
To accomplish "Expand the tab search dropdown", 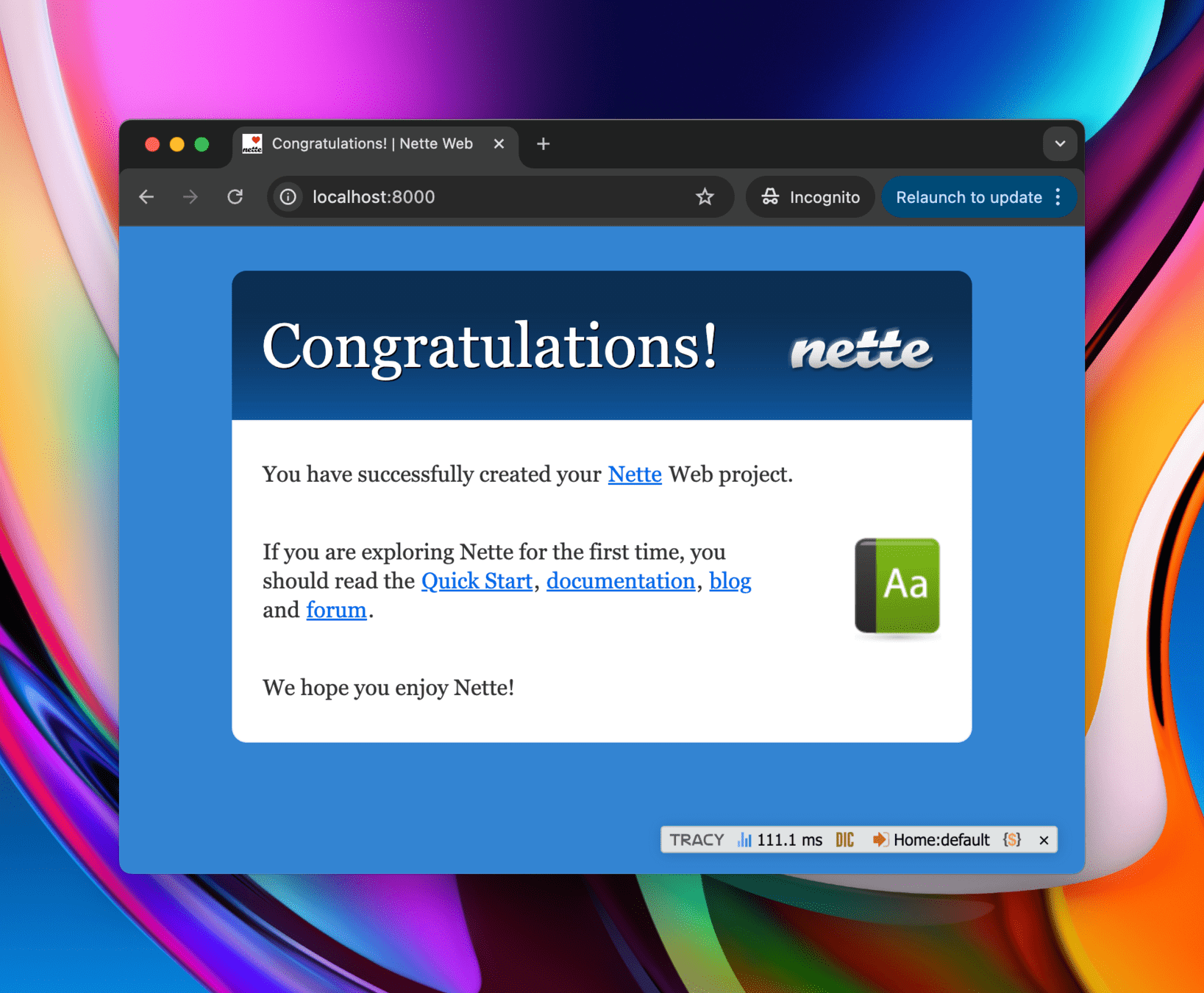I will click(x=1060, y=144).
